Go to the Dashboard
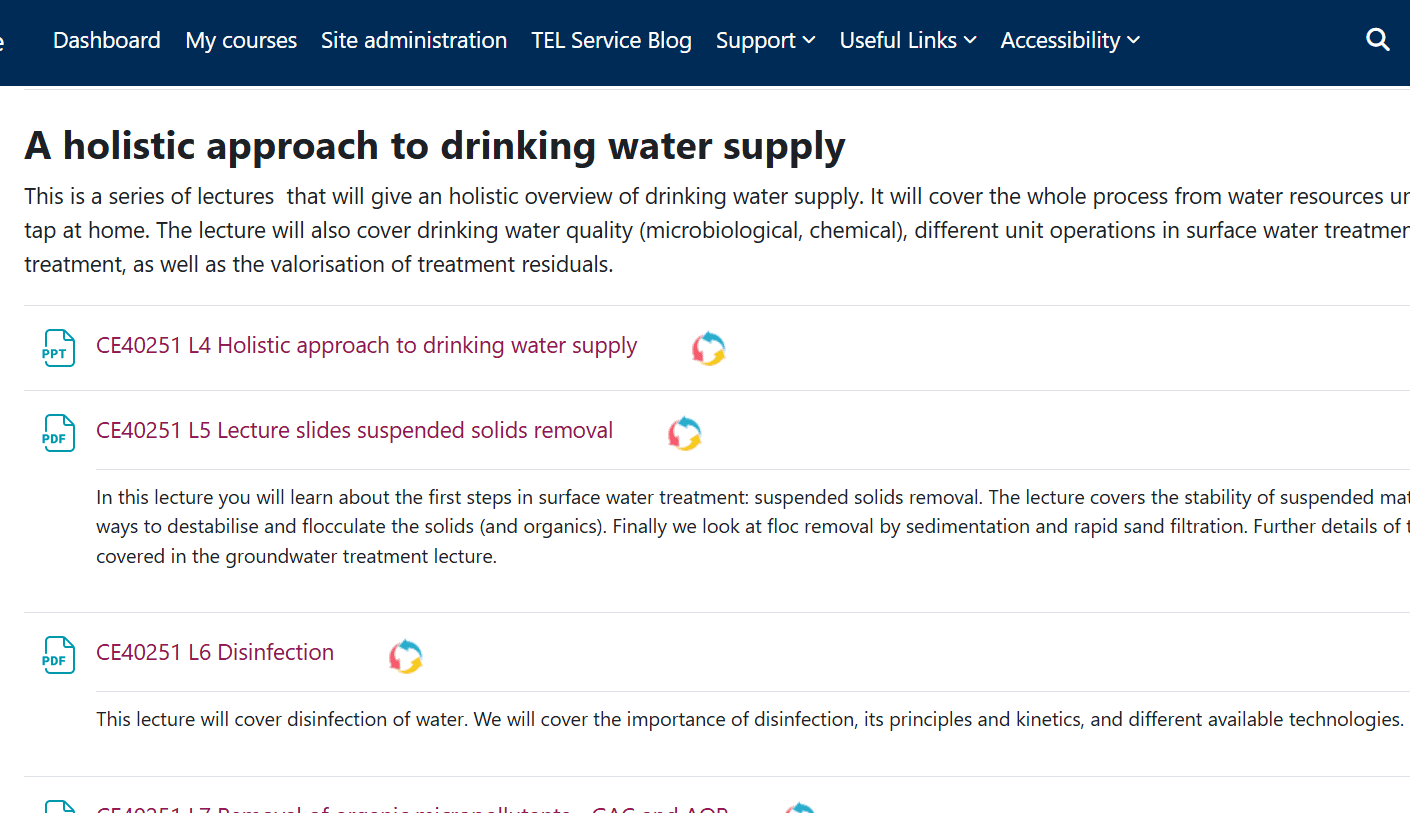Viewport: 1410px width, 813px height. pos(106,40)
